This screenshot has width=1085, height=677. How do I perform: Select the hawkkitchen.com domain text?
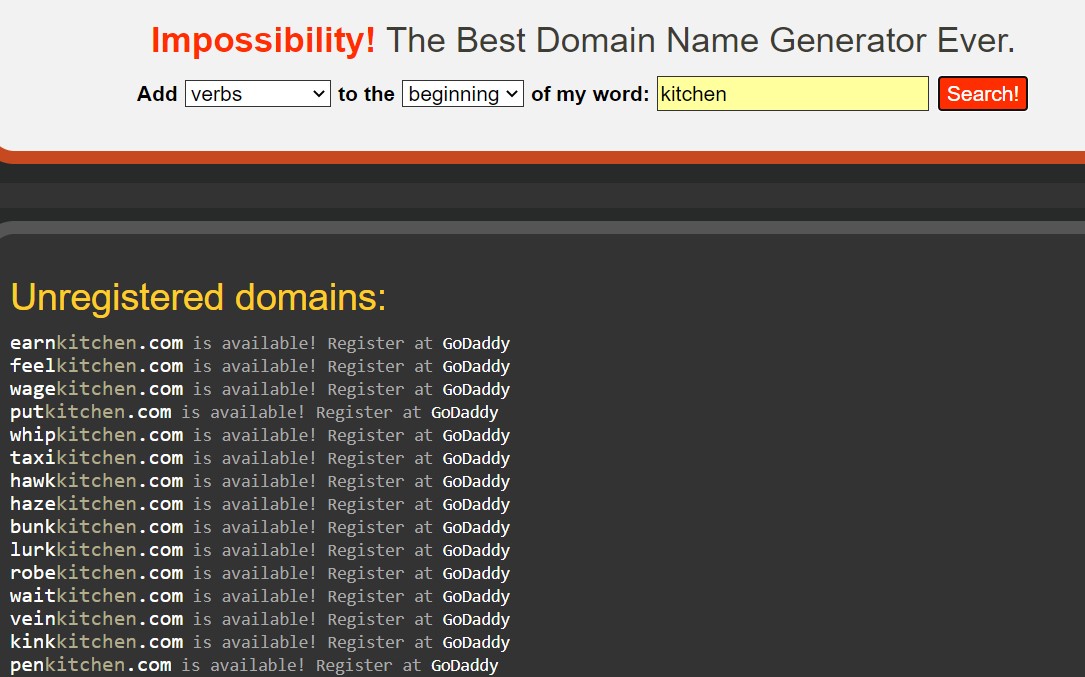point(96,481)
